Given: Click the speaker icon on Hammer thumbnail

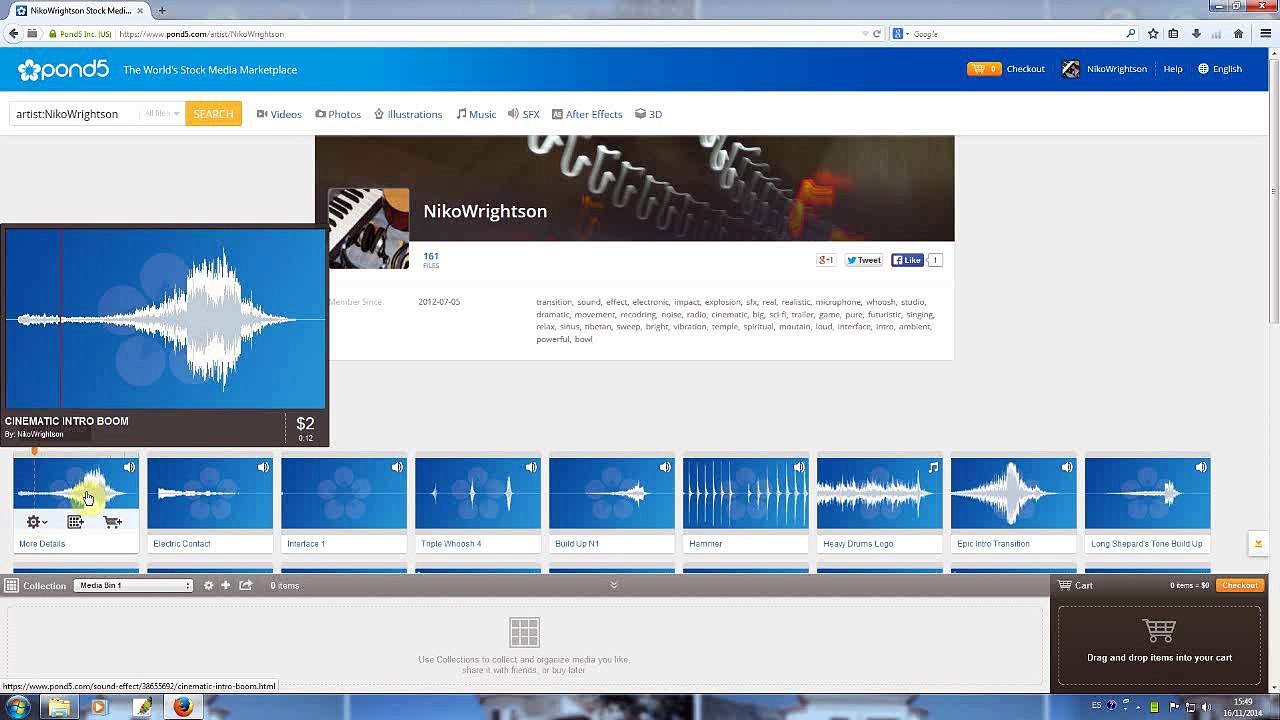Looking at the screenshot, I should coord(799,467).
